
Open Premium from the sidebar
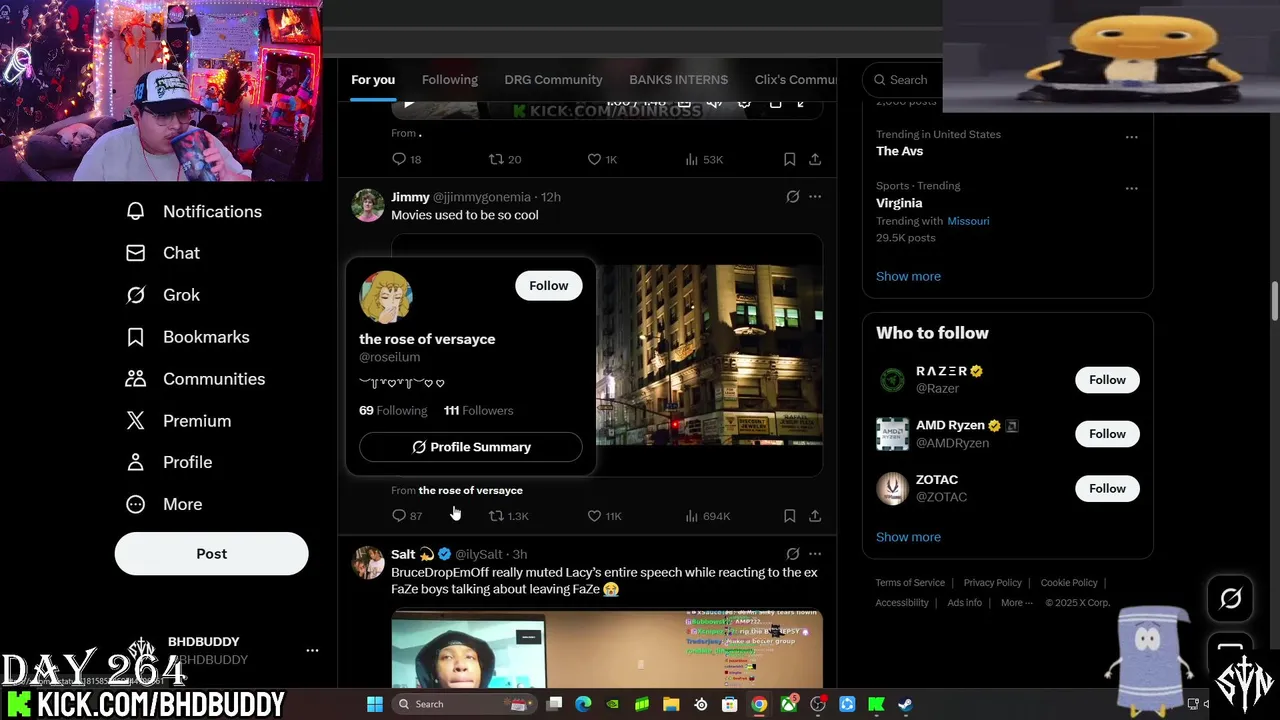178,421
